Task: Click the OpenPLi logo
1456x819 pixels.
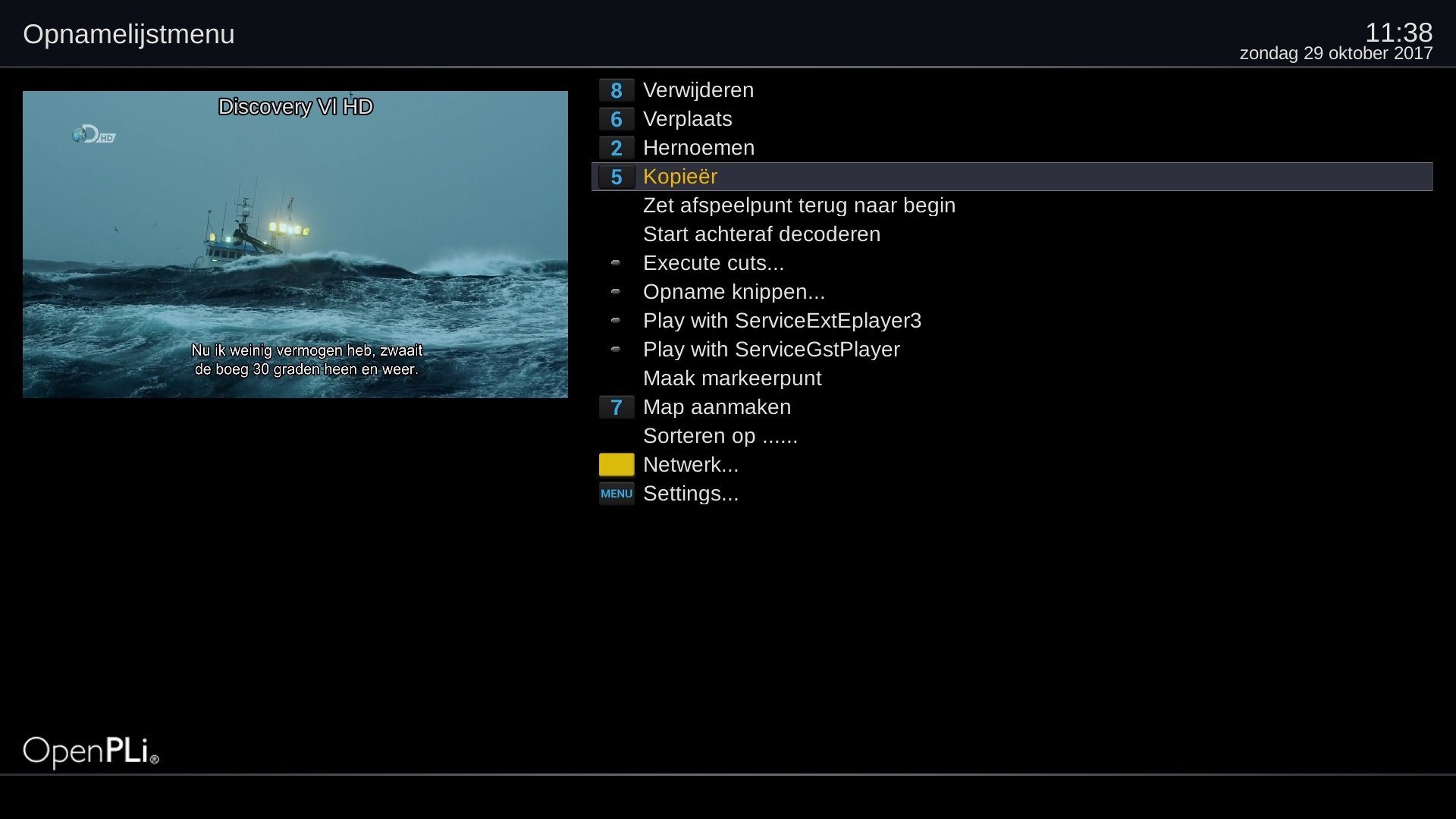Action: pyautogui.click(x=91, y=752)
